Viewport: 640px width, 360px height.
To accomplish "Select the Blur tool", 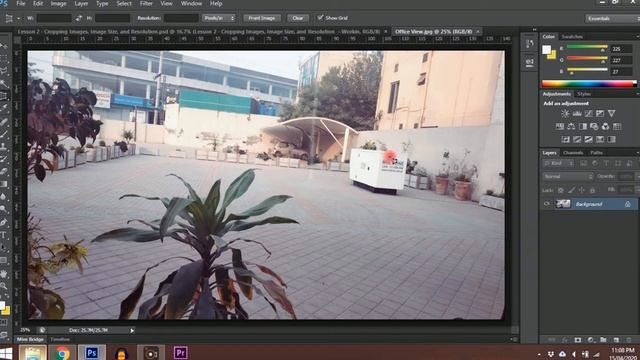I will tap(4, 197).
